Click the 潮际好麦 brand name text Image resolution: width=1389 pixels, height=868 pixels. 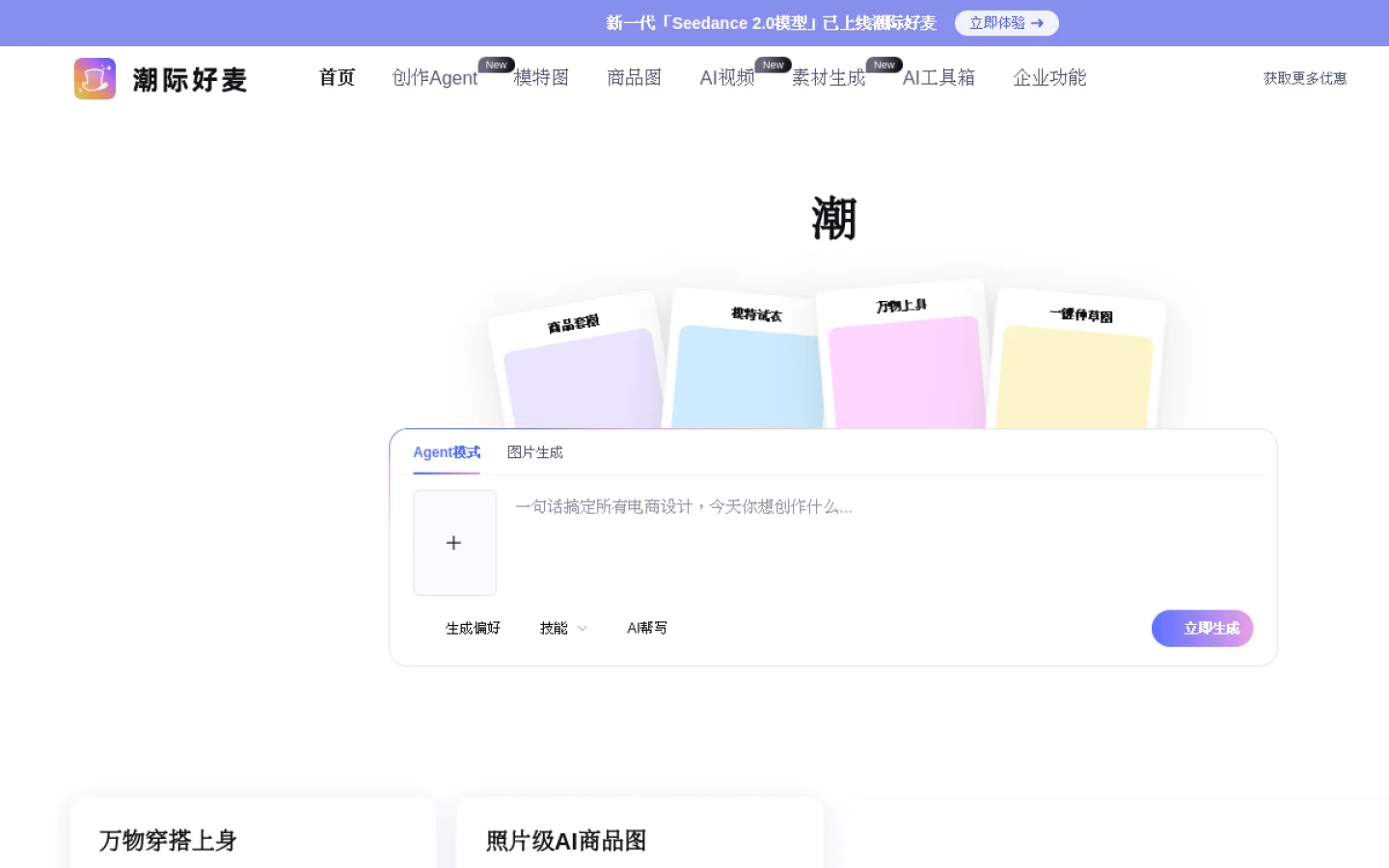(190, 79)
